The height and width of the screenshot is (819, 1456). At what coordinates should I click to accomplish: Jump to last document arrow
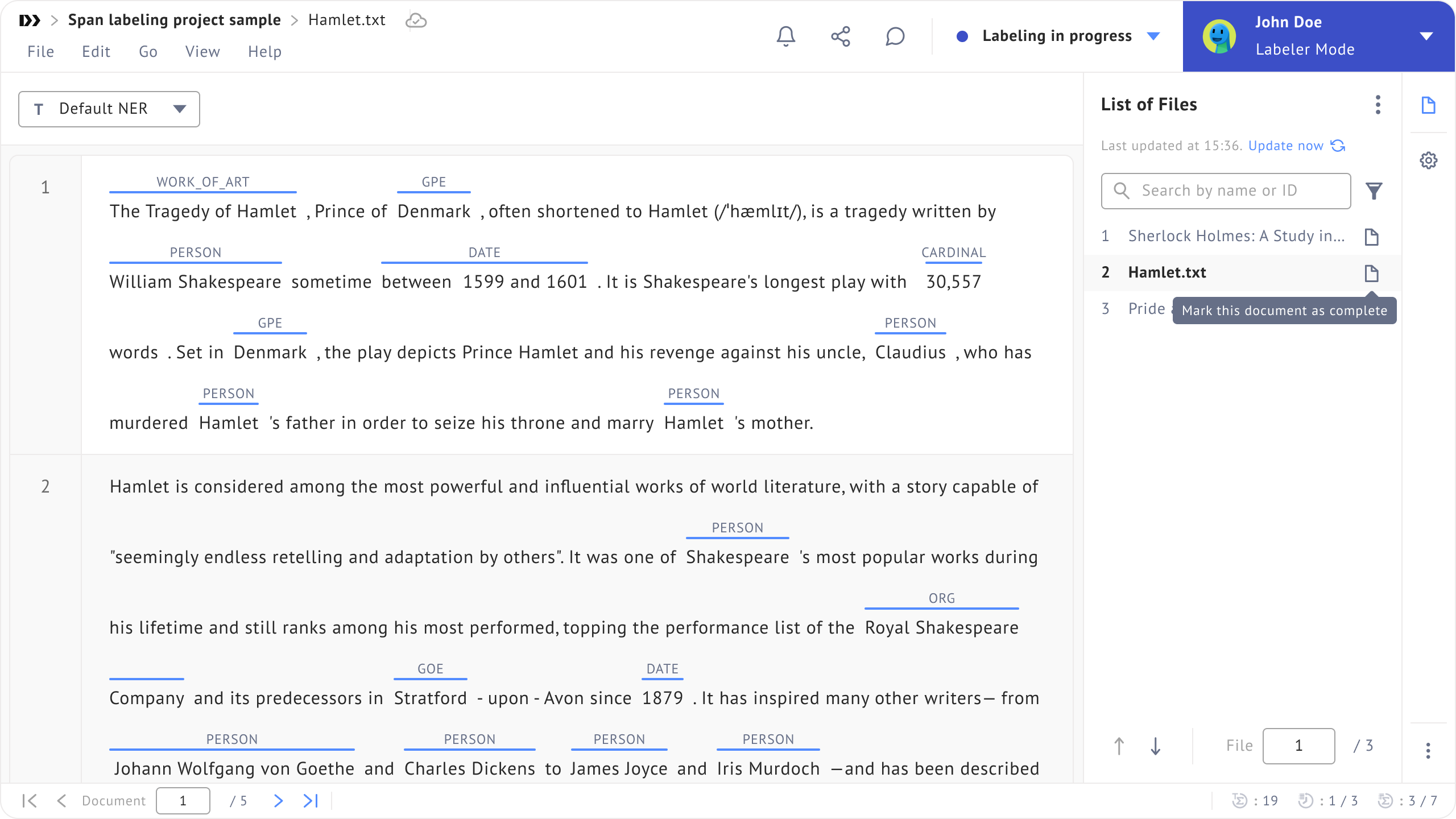311,801
